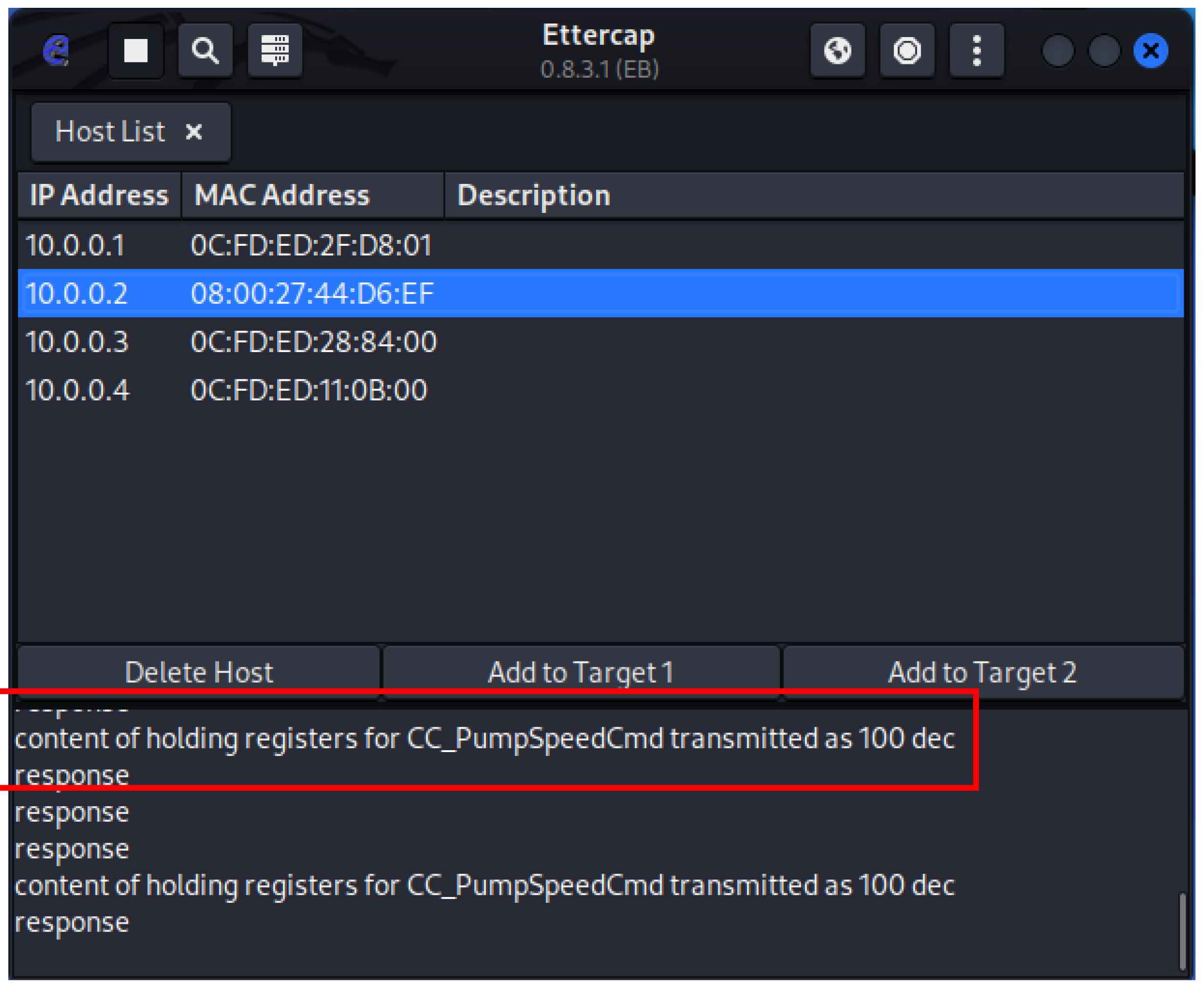Viewport: 1204px width, 994px height.
Task: Switch to the Host List tab
Action: (110, 132)
